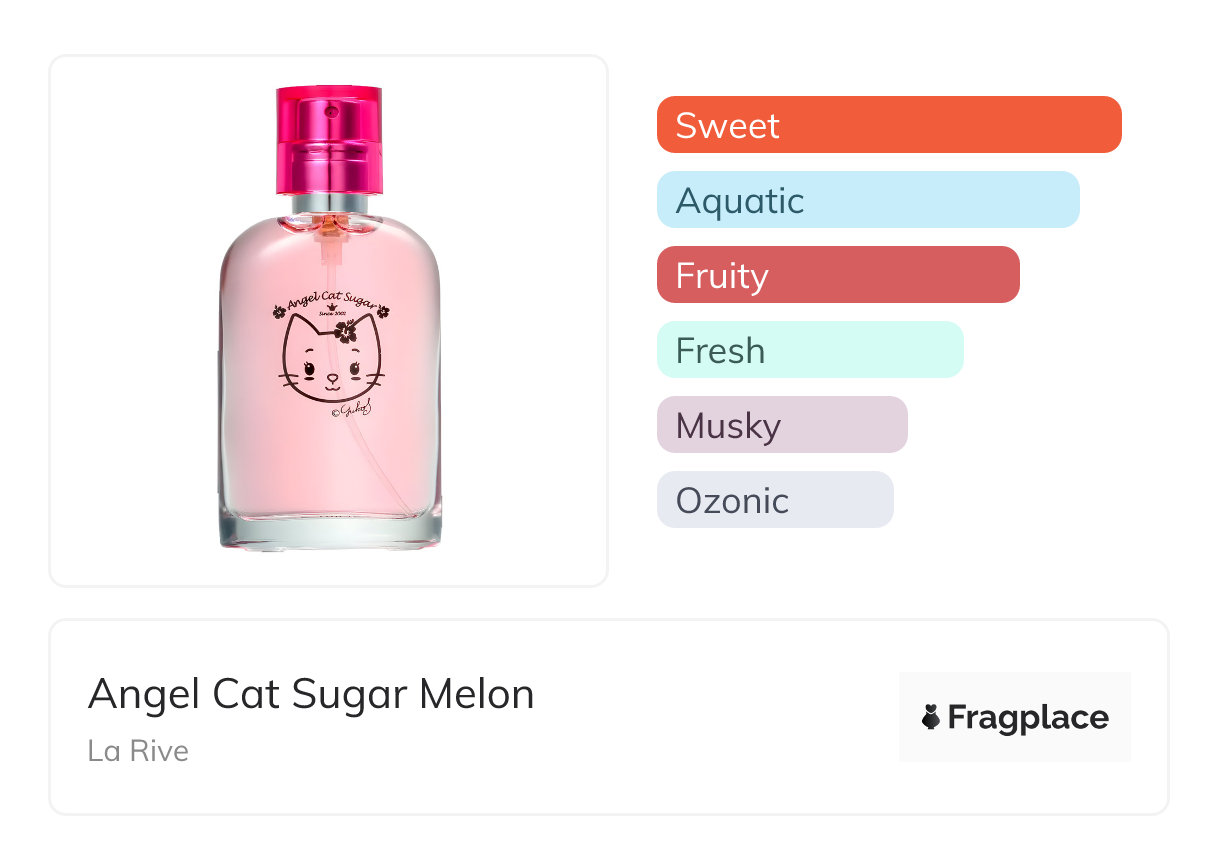The height and width of the screenshot is (864, 1218).
Task: Click the Musky accord bar
Action: point(781,425)
